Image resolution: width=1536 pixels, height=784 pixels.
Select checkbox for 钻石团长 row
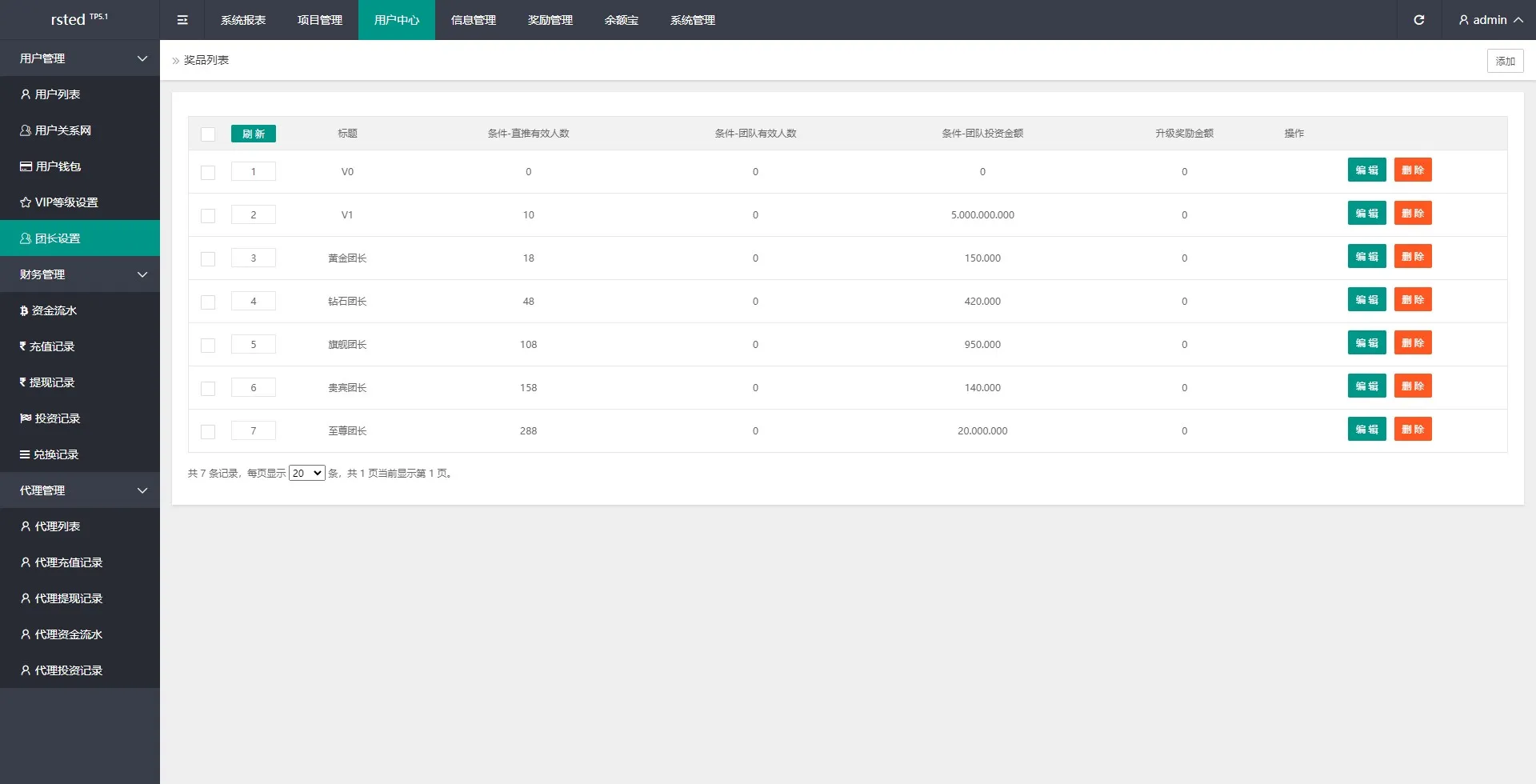(208, 302)
